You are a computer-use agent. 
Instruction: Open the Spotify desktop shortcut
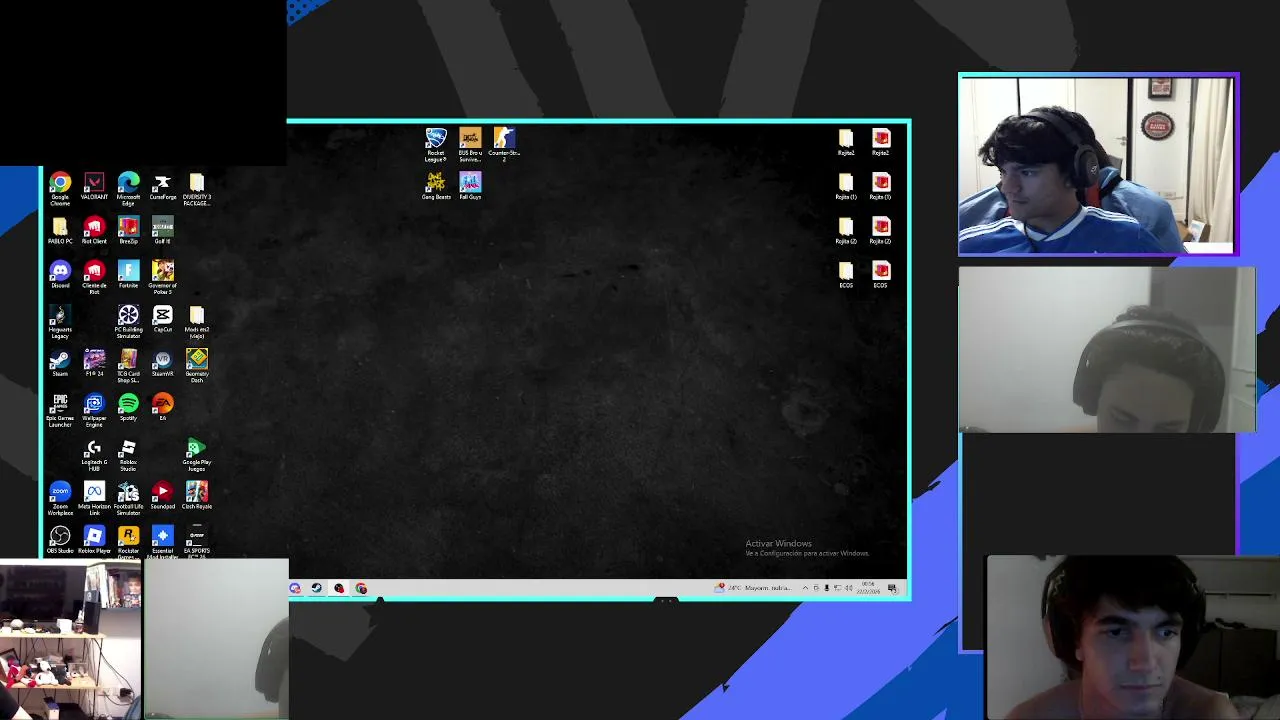coord(128,407)
